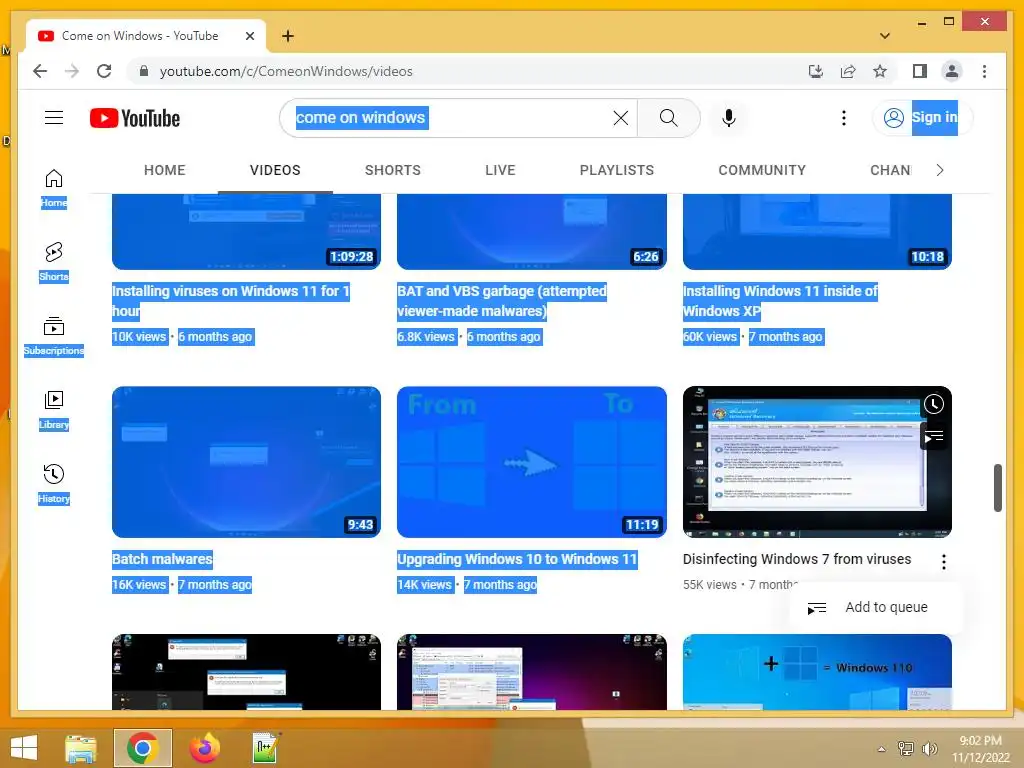Click '60K views' under Windows XP video
Viewport: 1024px width, 768px height.
click(x=710, y=337)
